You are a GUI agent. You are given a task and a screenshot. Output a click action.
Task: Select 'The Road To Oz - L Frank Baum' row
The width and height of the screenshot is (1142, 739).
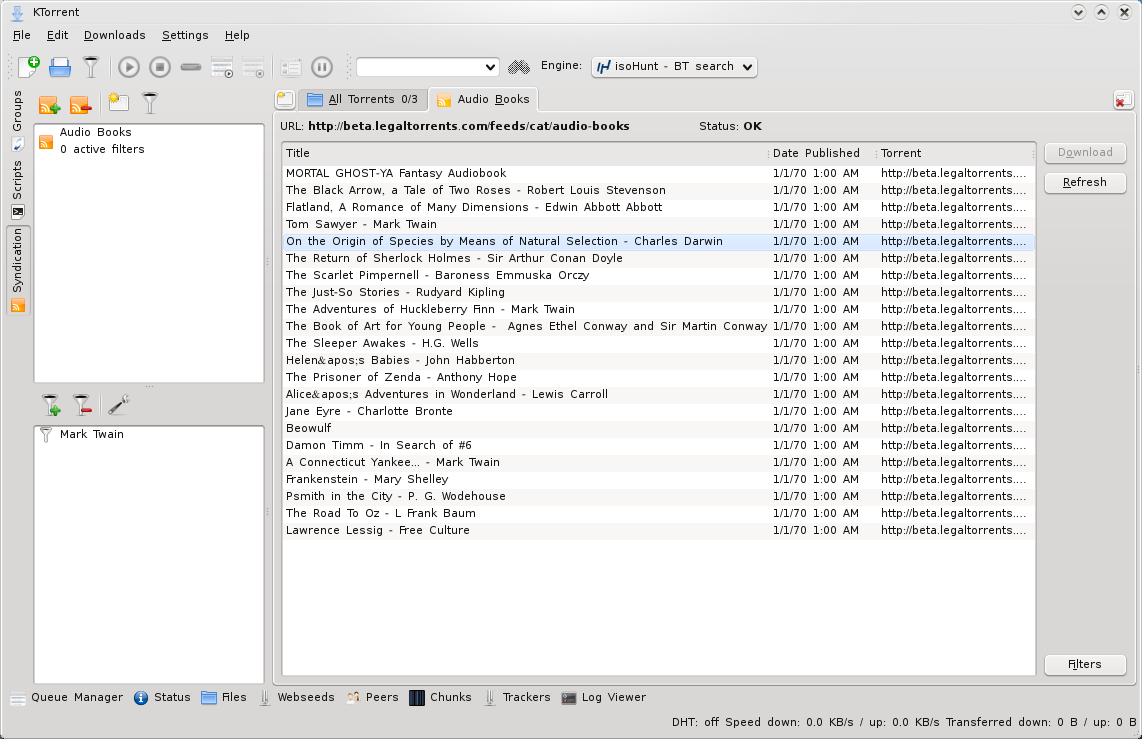coord(658,513)
